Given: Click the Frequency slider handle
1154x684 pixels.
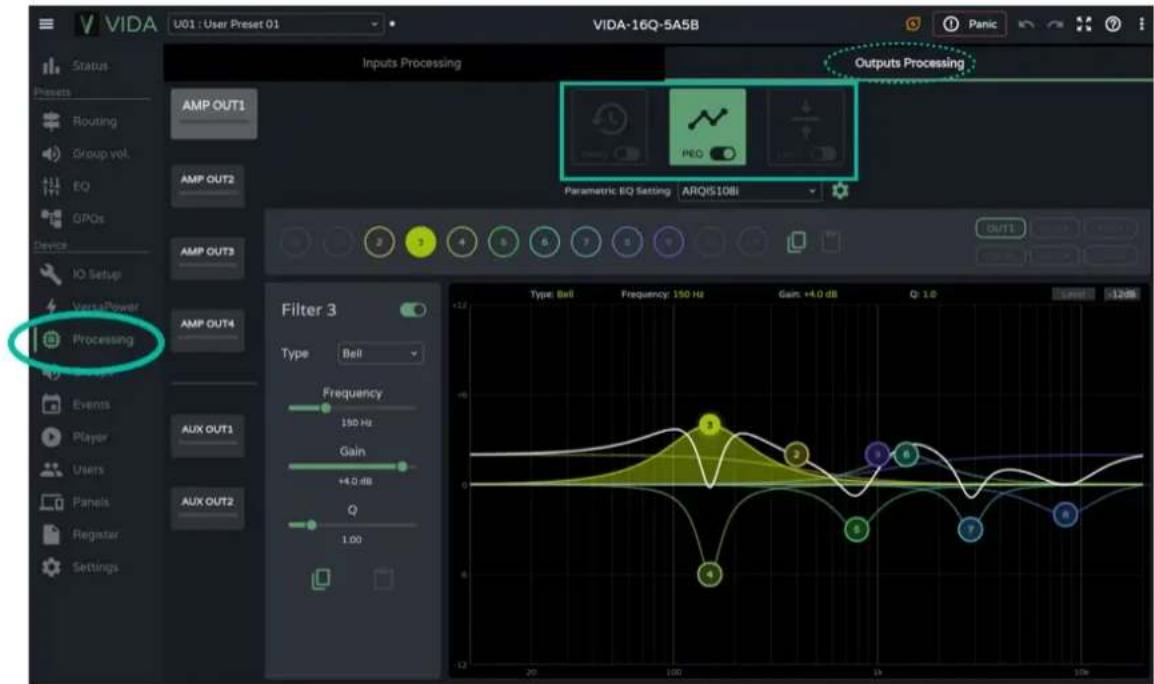Looking at the screenshot, I should pyautogui.click(x=326, y=408).
